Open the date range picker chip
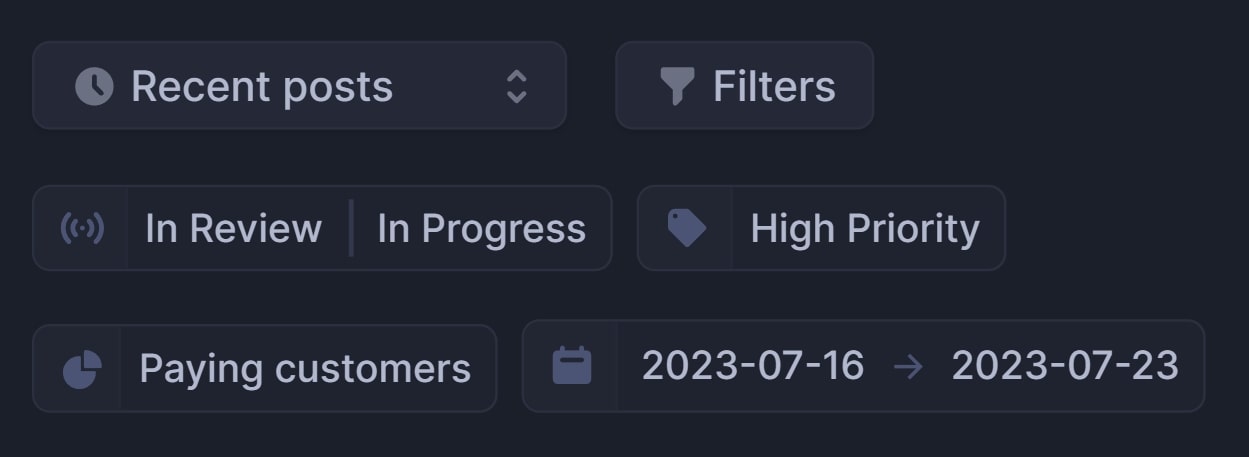 tap(863, 366)
